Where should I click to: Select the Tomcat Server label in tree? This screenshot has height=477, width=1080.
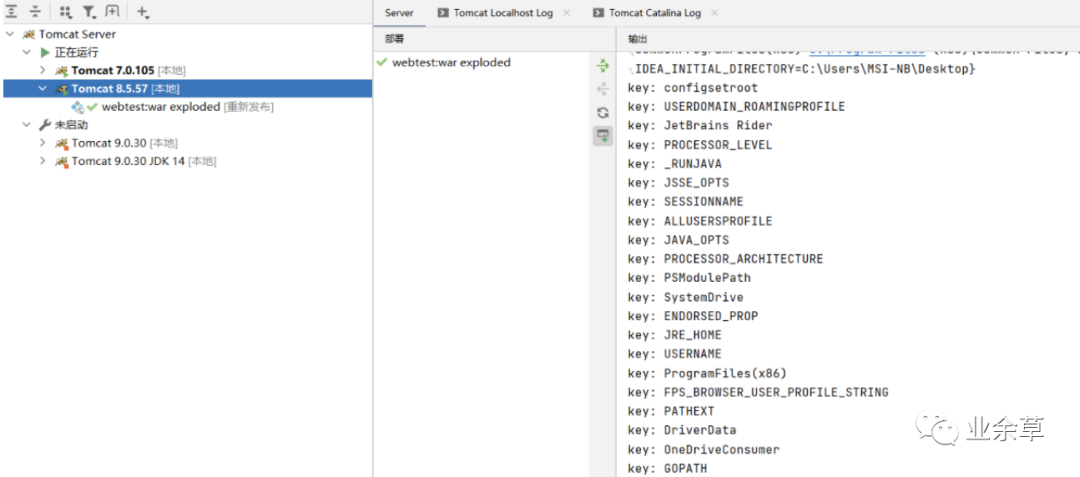coord(77,34)
